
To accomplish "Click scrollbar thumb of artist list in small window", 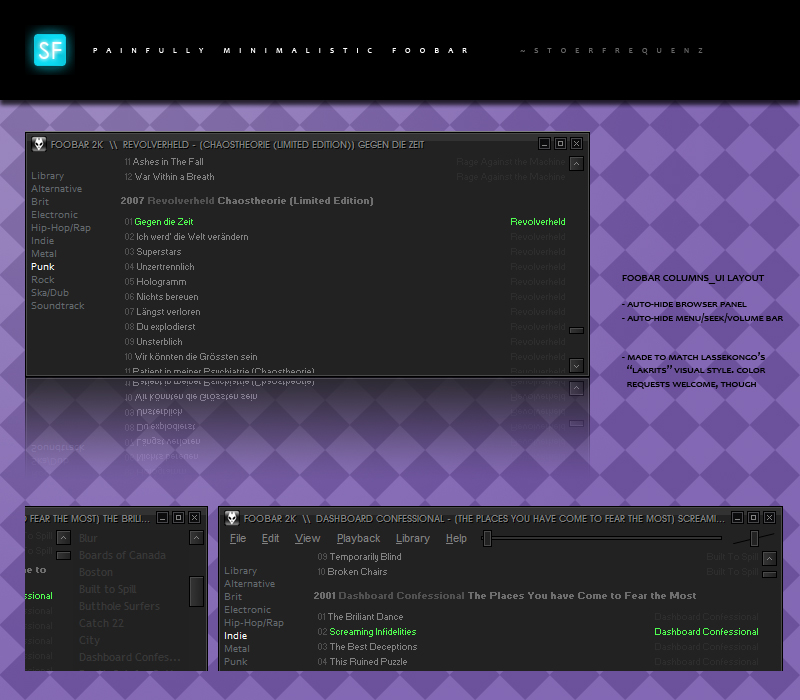I will coord(196,592).
